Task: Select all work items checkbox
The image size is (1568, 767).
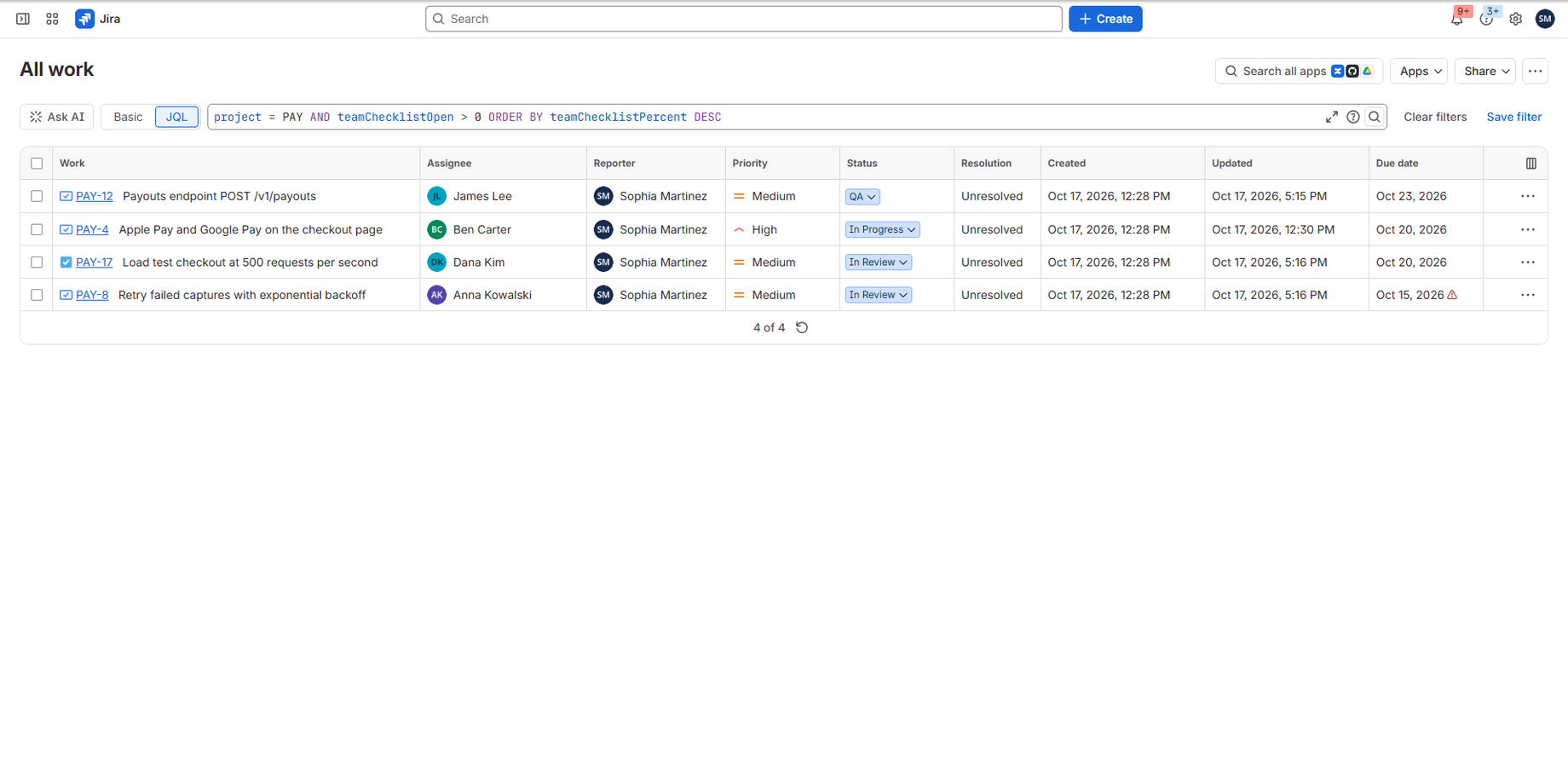Action: pos(37,163)
